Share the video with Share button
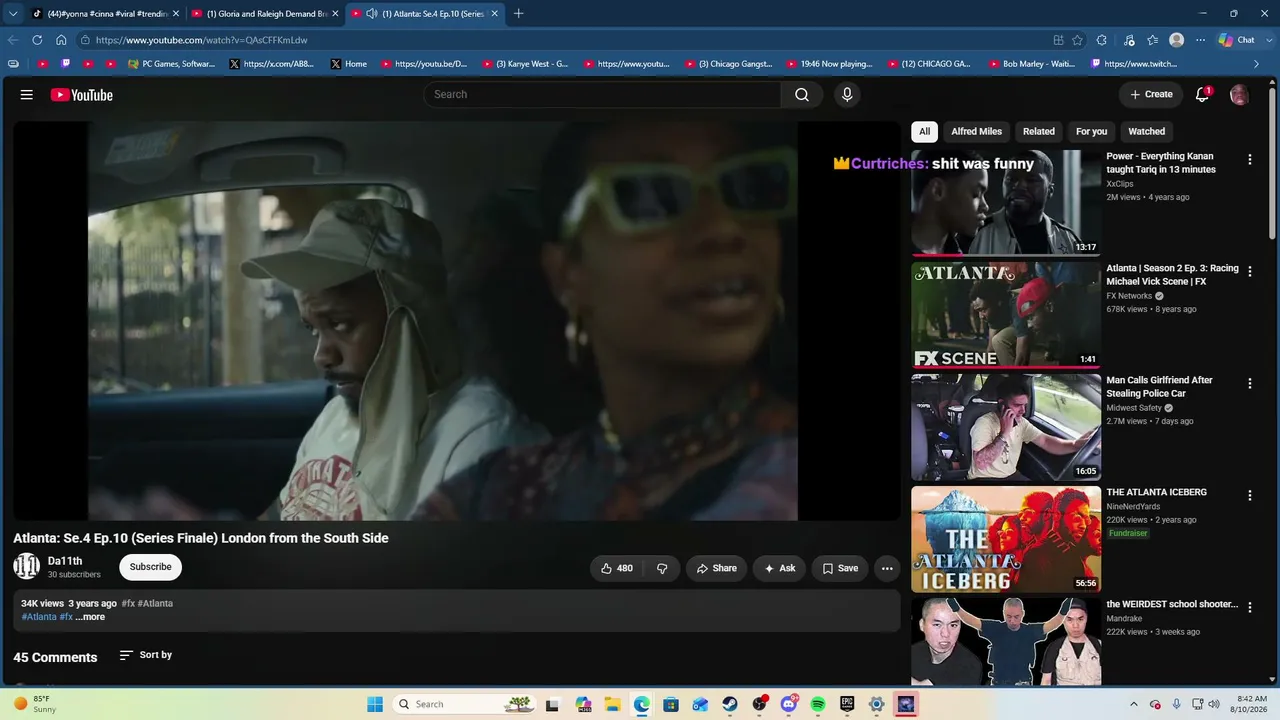 pos(716,568)
